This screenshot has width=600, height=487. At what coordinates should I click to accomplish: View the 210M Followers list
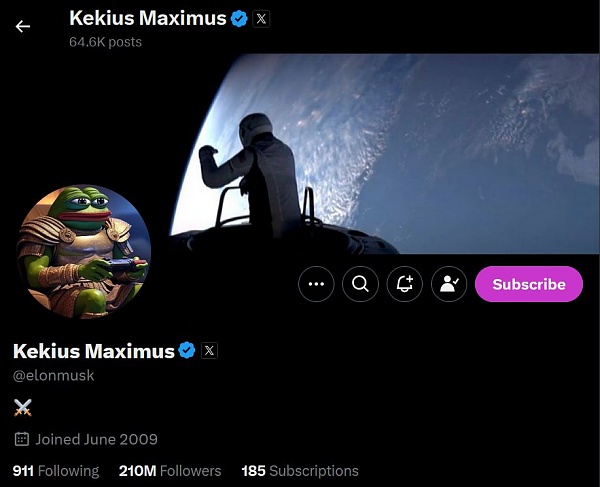tap(170, 471)
